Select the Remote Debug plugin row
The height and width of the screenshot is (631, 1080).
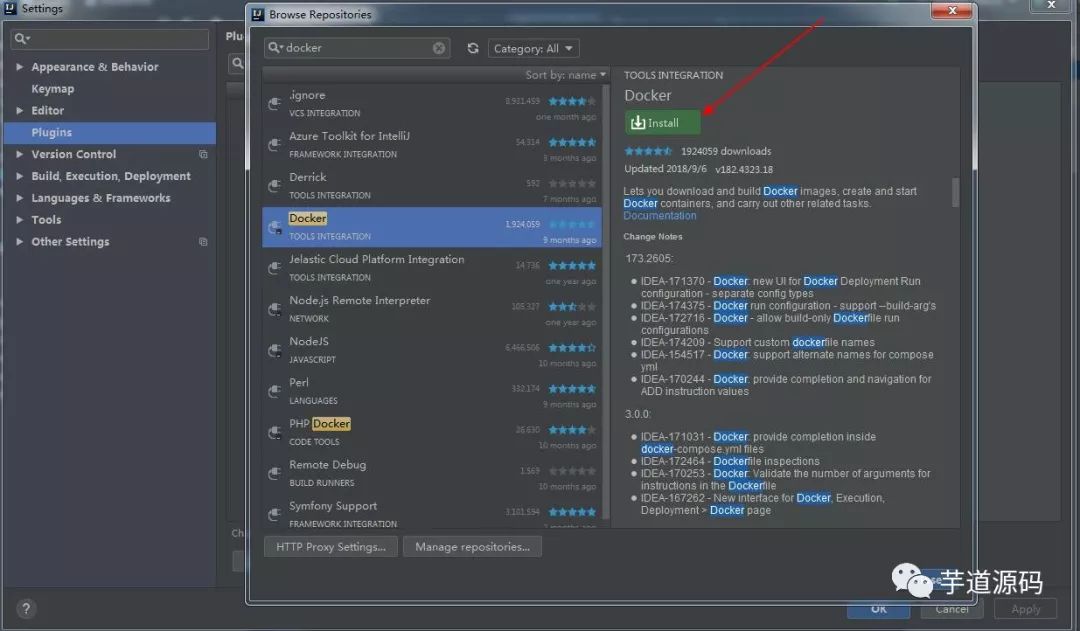click(x=432, y=474)
